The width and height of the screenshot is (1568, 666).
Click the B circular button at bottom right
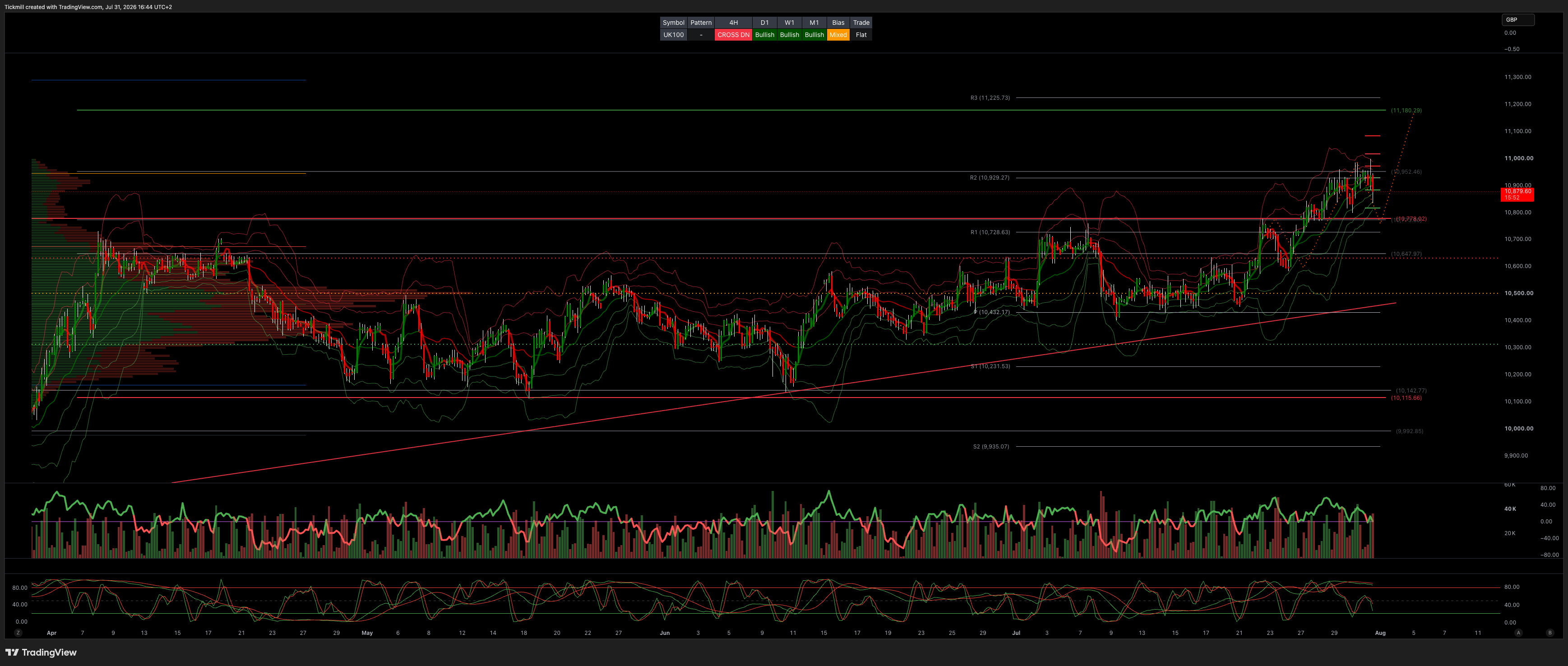1549,633
